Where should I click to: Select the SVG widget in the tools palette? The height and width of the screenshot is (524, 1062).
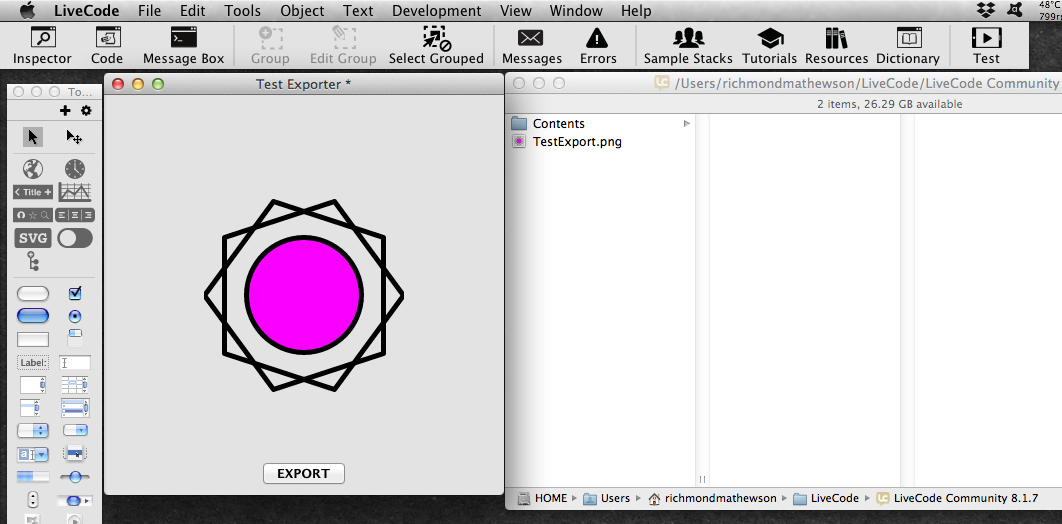click(33, 238)
